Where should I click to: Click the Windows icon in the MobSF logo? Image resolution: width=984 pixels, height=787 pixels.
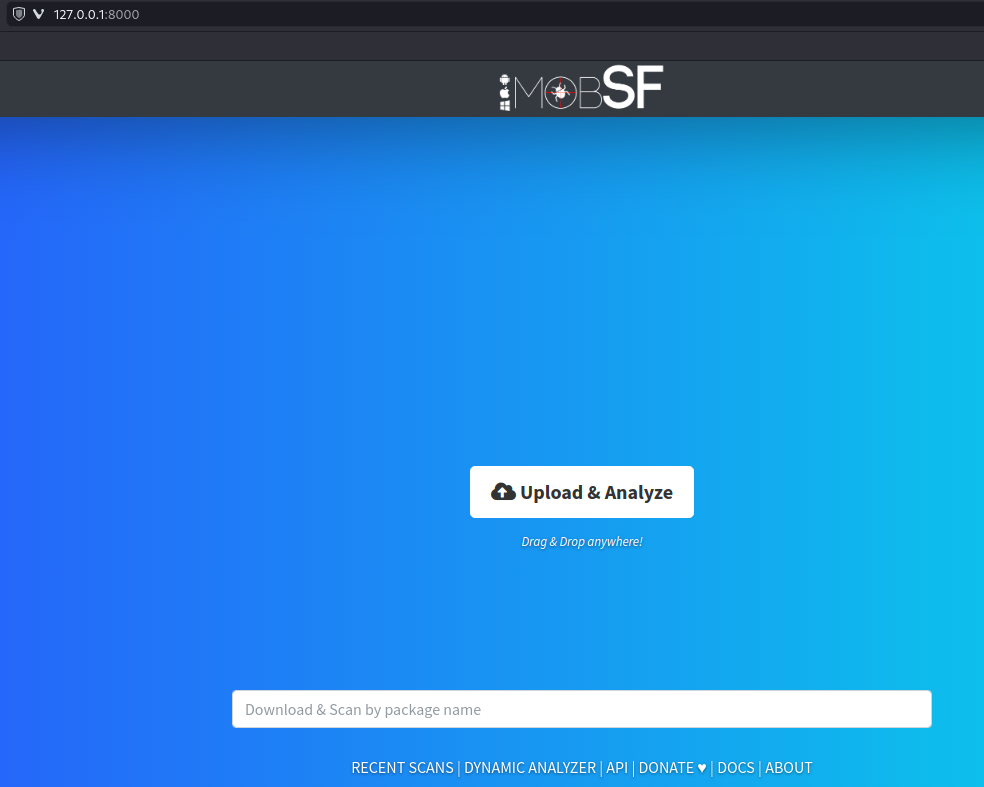coord(505,104)
